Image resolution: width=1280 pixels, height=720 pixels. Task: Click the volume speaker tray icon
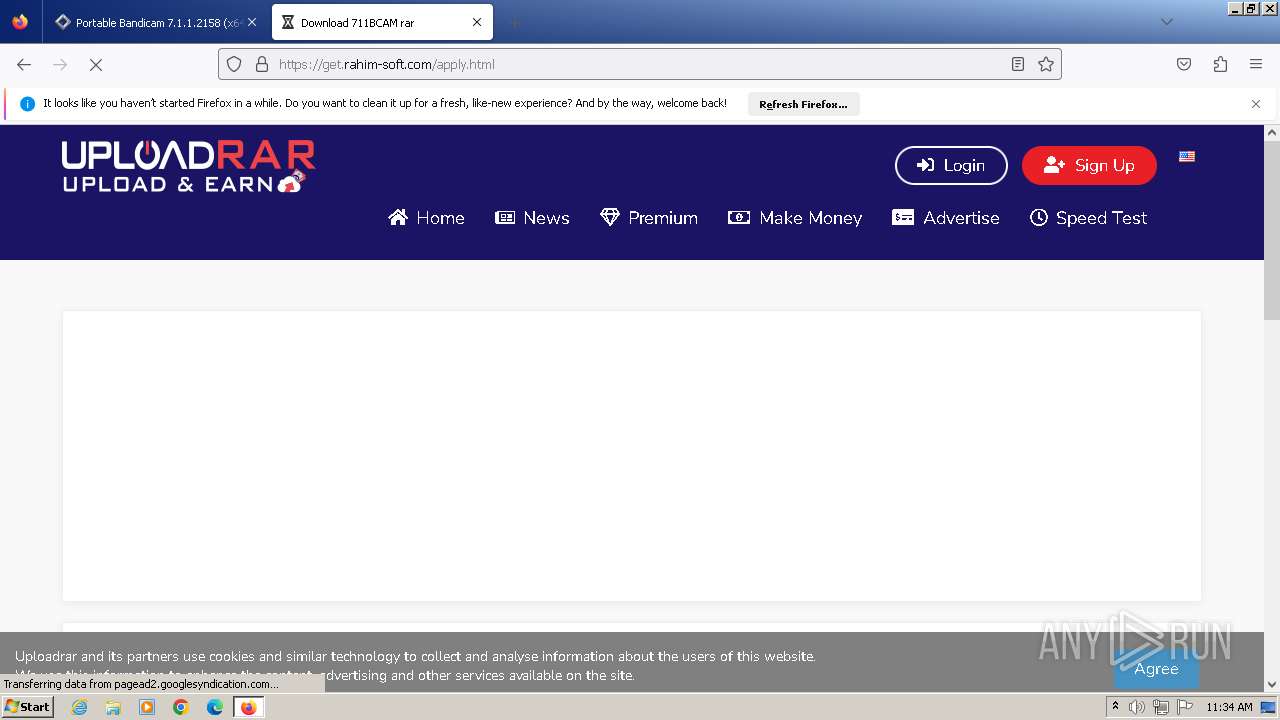[1137, 707]
